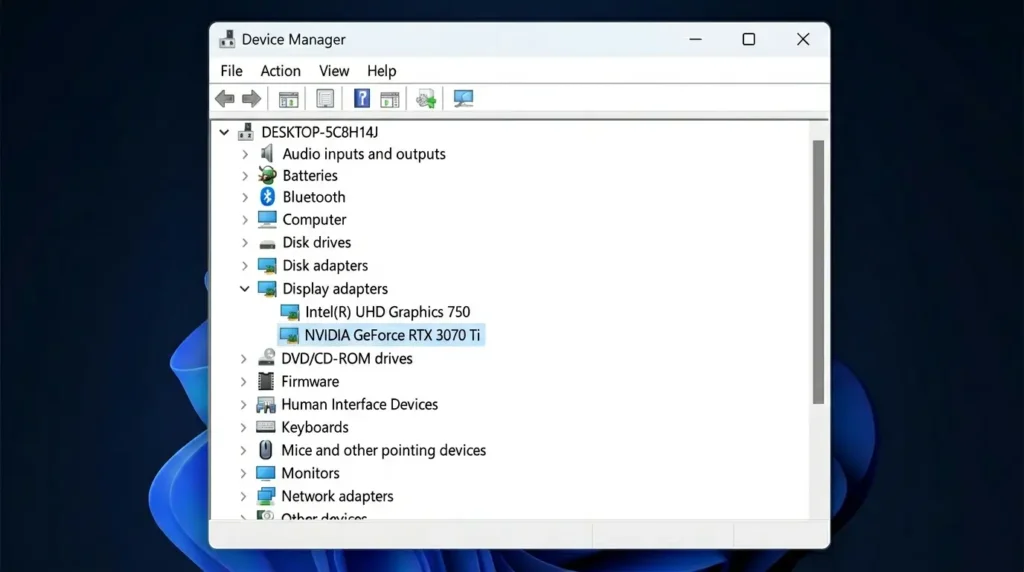The width and height of the screenshot is (1024, 572).
Task: Select the Bluetooth label
Action: point(313,197)
